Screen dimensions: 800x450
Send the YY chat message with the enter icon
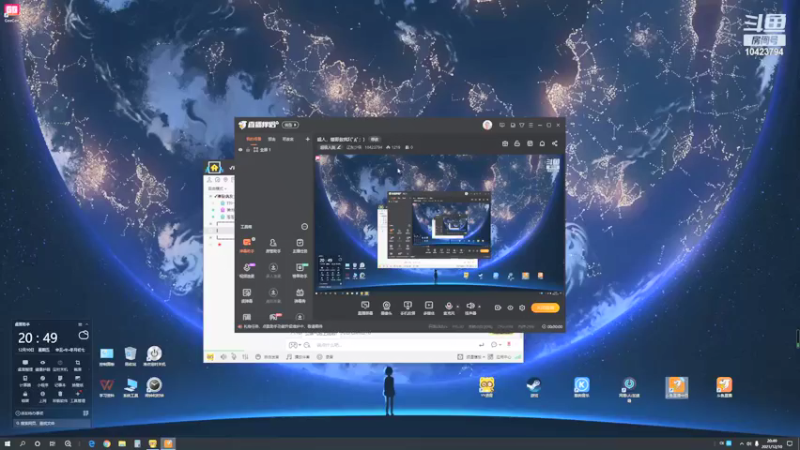(x=481, y=345)
